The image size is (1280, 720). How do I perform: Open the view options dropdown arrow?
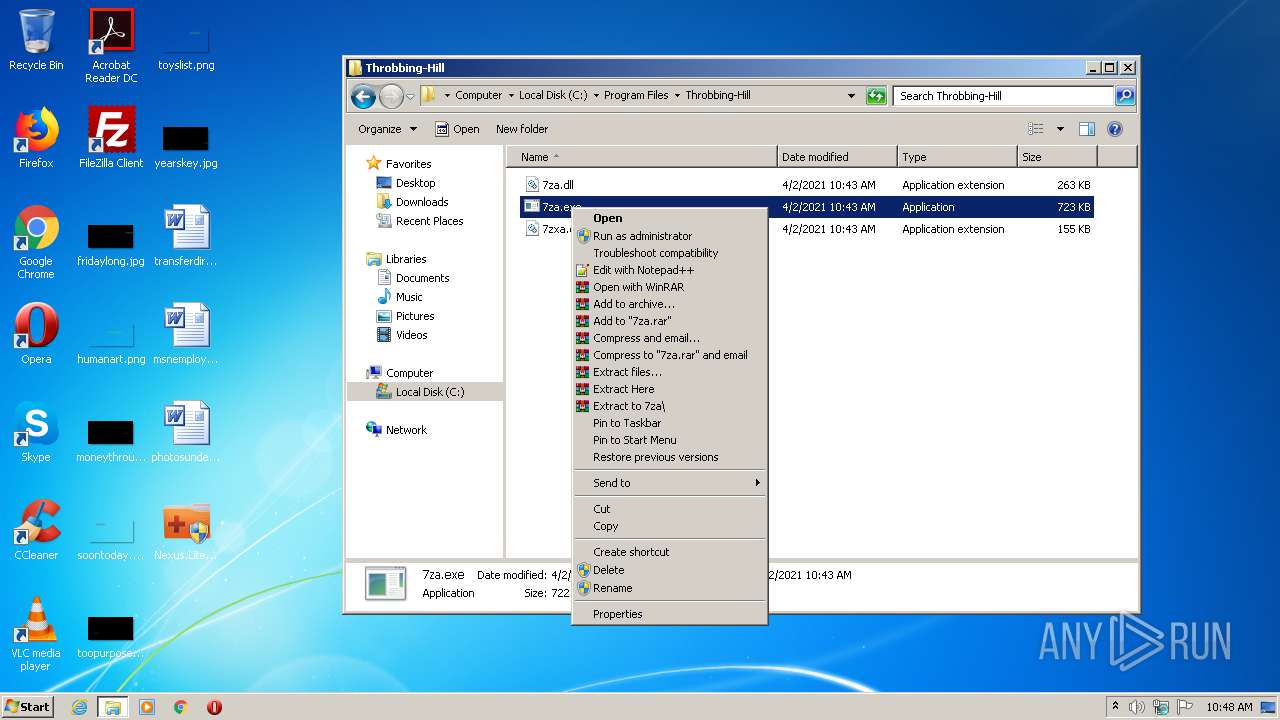(1060, 129)
